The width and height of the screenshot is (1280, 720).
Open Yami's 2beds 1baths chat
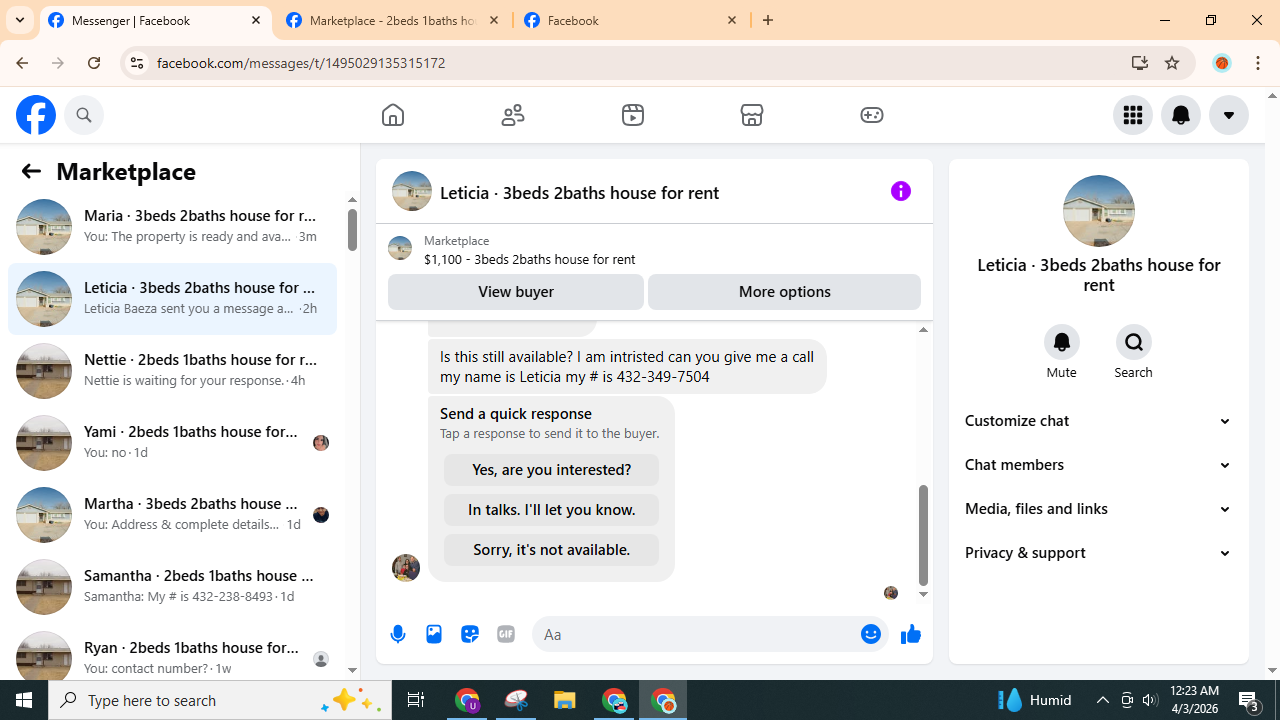[172, 443]
